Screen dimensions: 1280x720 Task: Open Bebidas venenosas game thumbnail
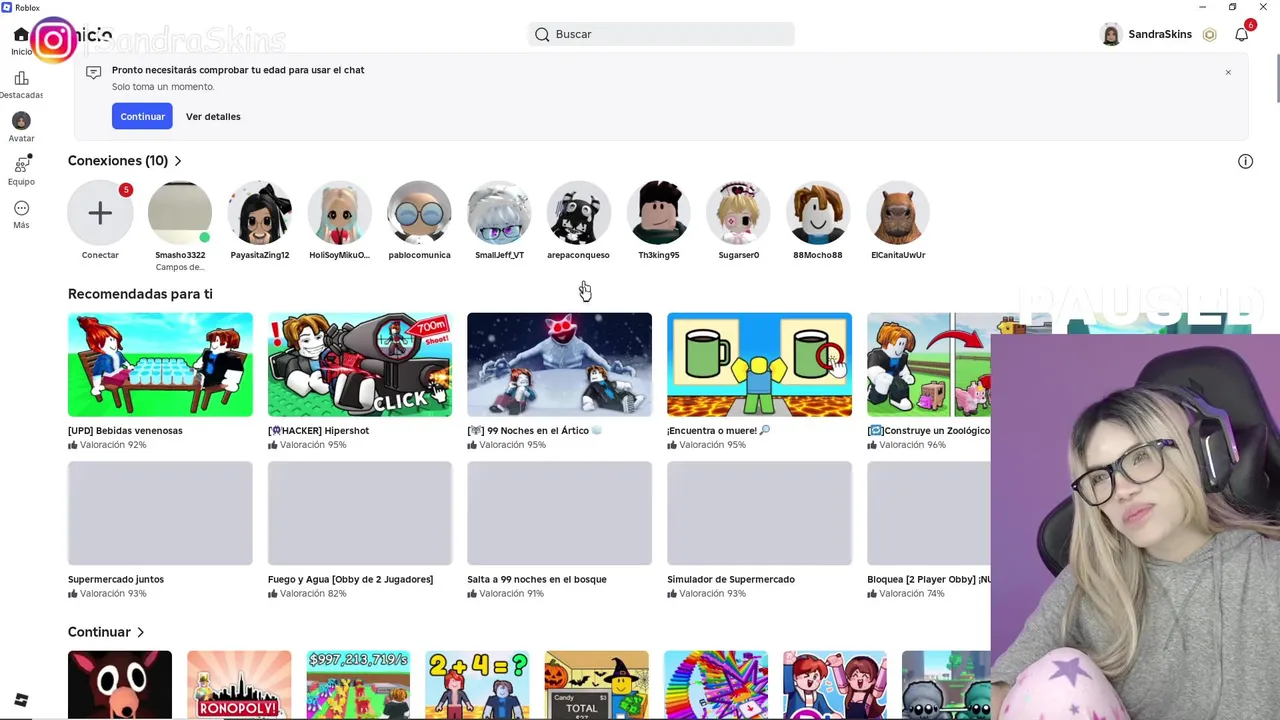pyautogui.click(x=160, y=364)
